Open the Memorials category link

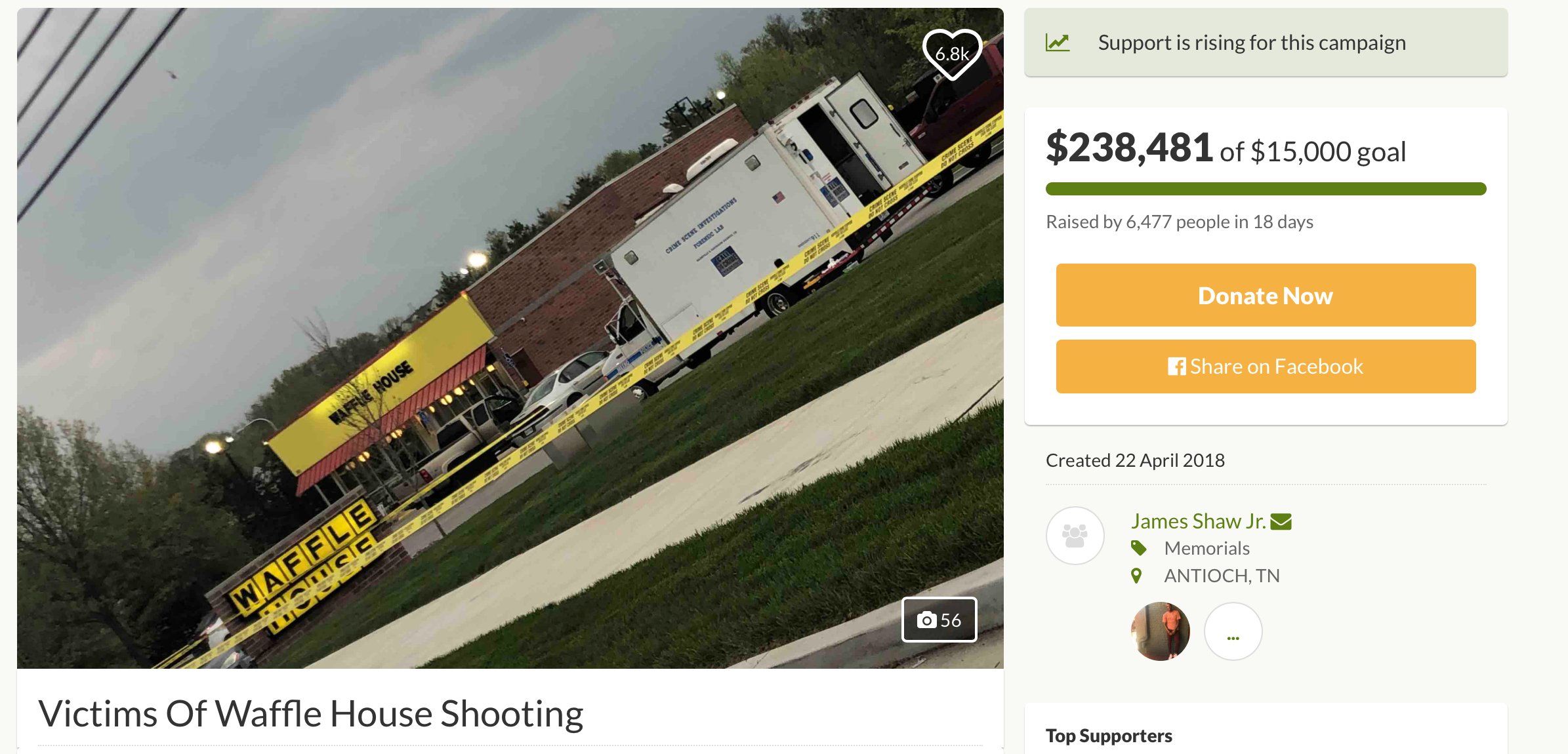click(x=1207, y=548)
